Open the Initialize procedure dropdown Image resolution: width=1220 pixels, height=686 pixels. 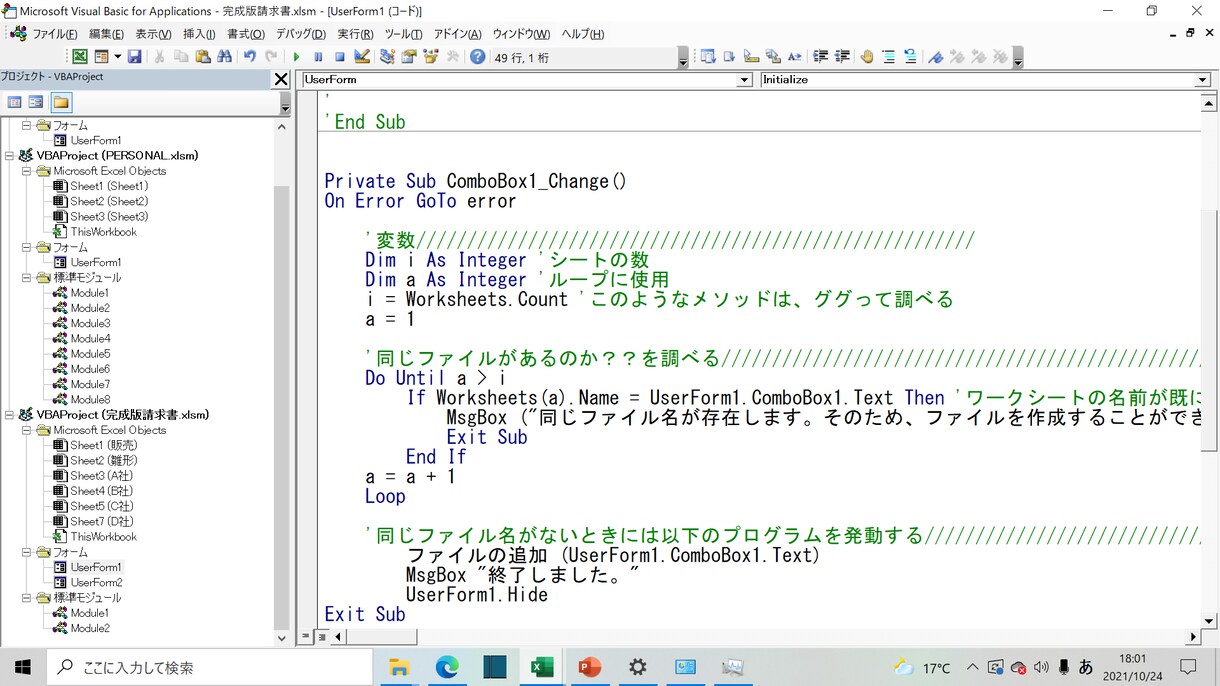point(1202,80)
